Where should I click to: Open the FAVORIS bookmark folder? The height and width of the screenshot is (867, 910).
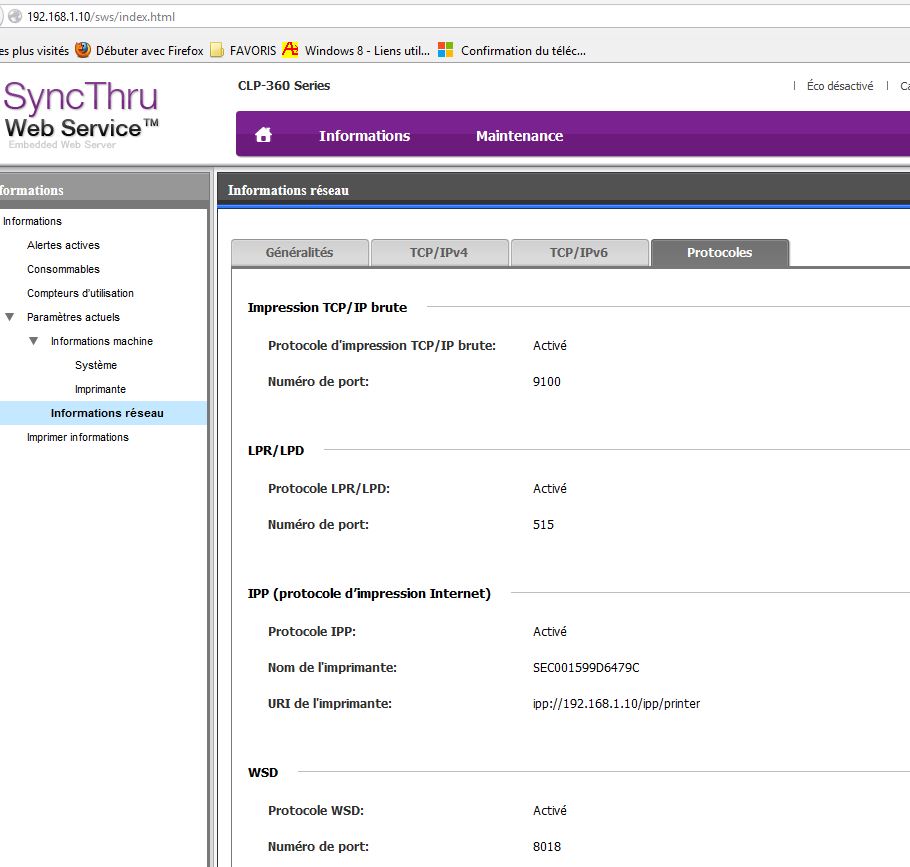click(243, 50)
